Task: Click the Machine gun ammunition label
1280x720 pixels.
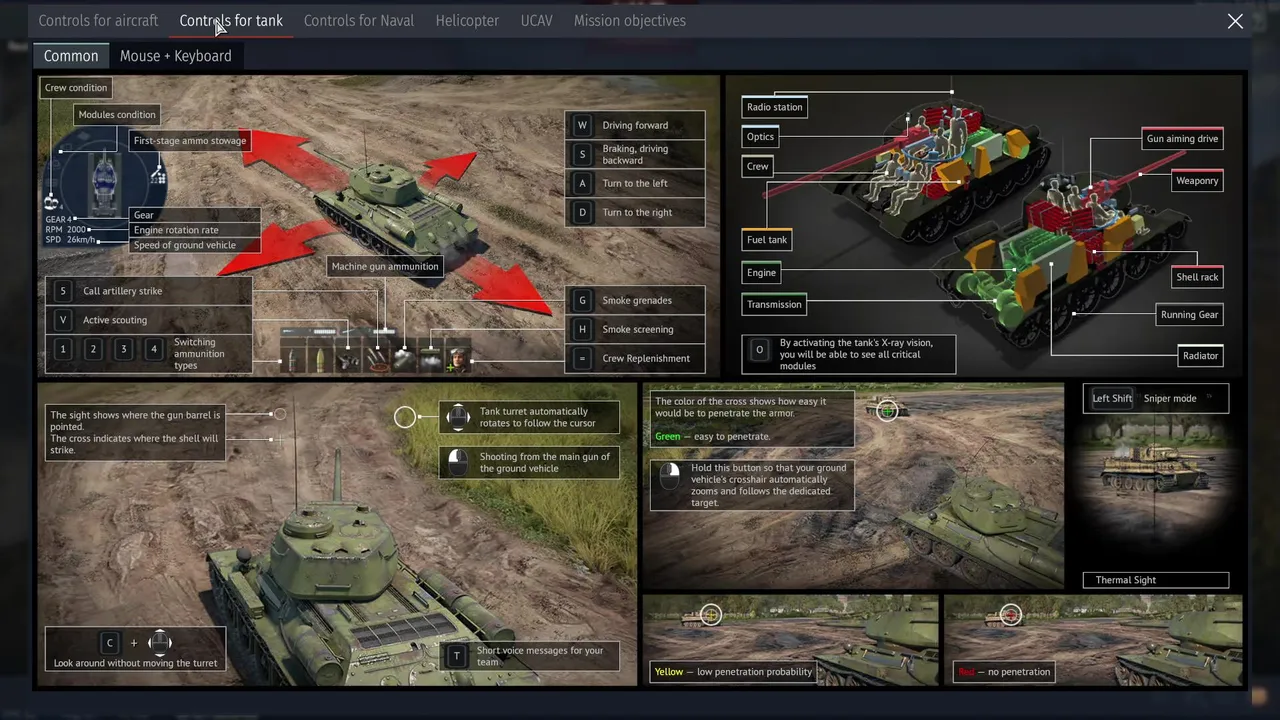Action: (x=385, y=267)
